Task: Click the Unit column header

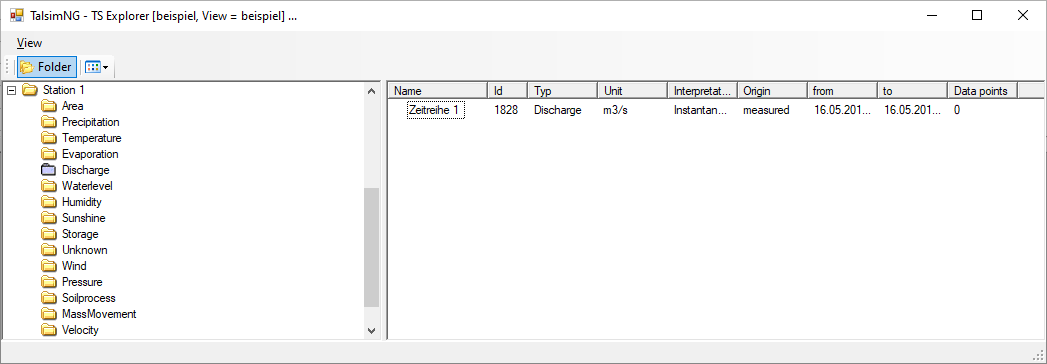Action: 633,91
